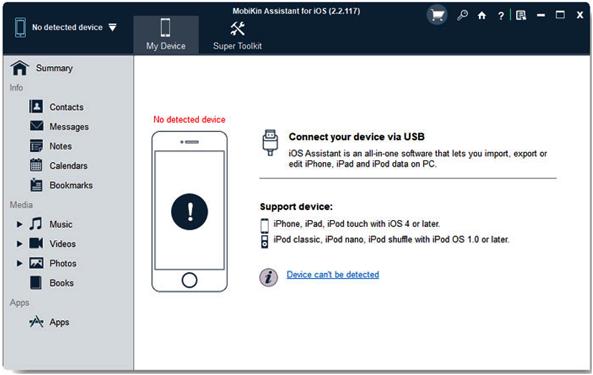Expand the Photos category arrow
Image resolution: width=593 pixels, height=375 pixels.
point(19,263)
